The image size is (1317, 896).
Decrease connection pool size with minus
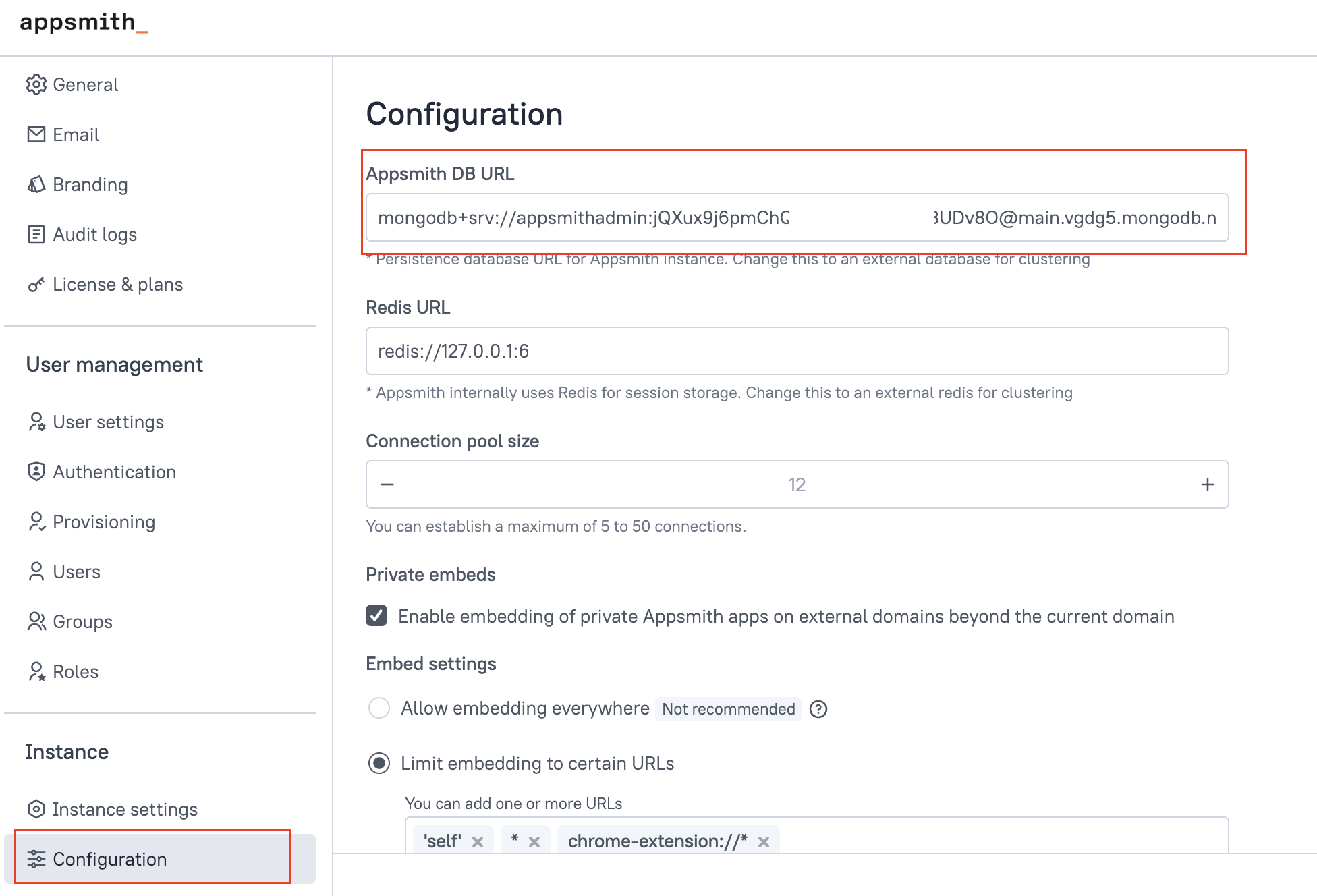point(387,484)
